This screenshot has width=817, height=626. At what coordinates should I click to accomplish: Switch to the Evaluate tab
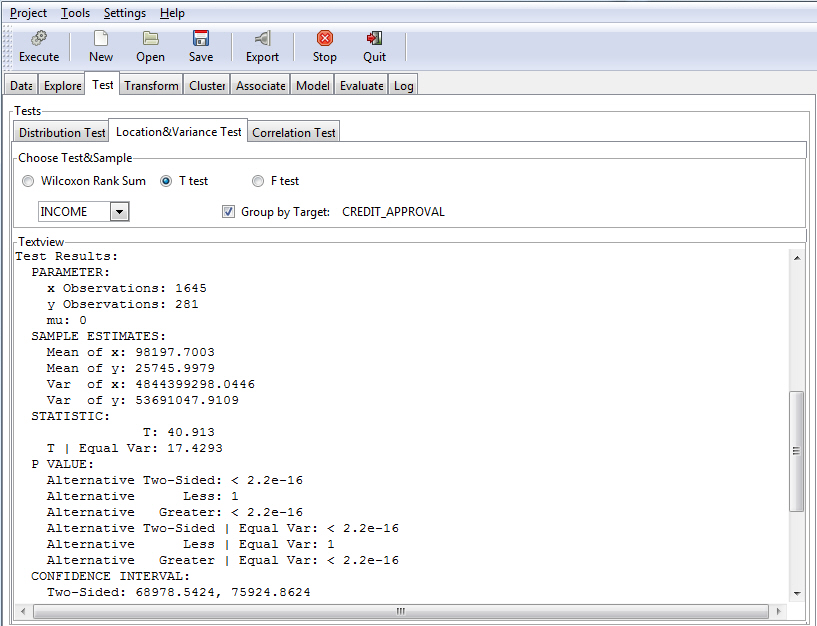(362, 85)
